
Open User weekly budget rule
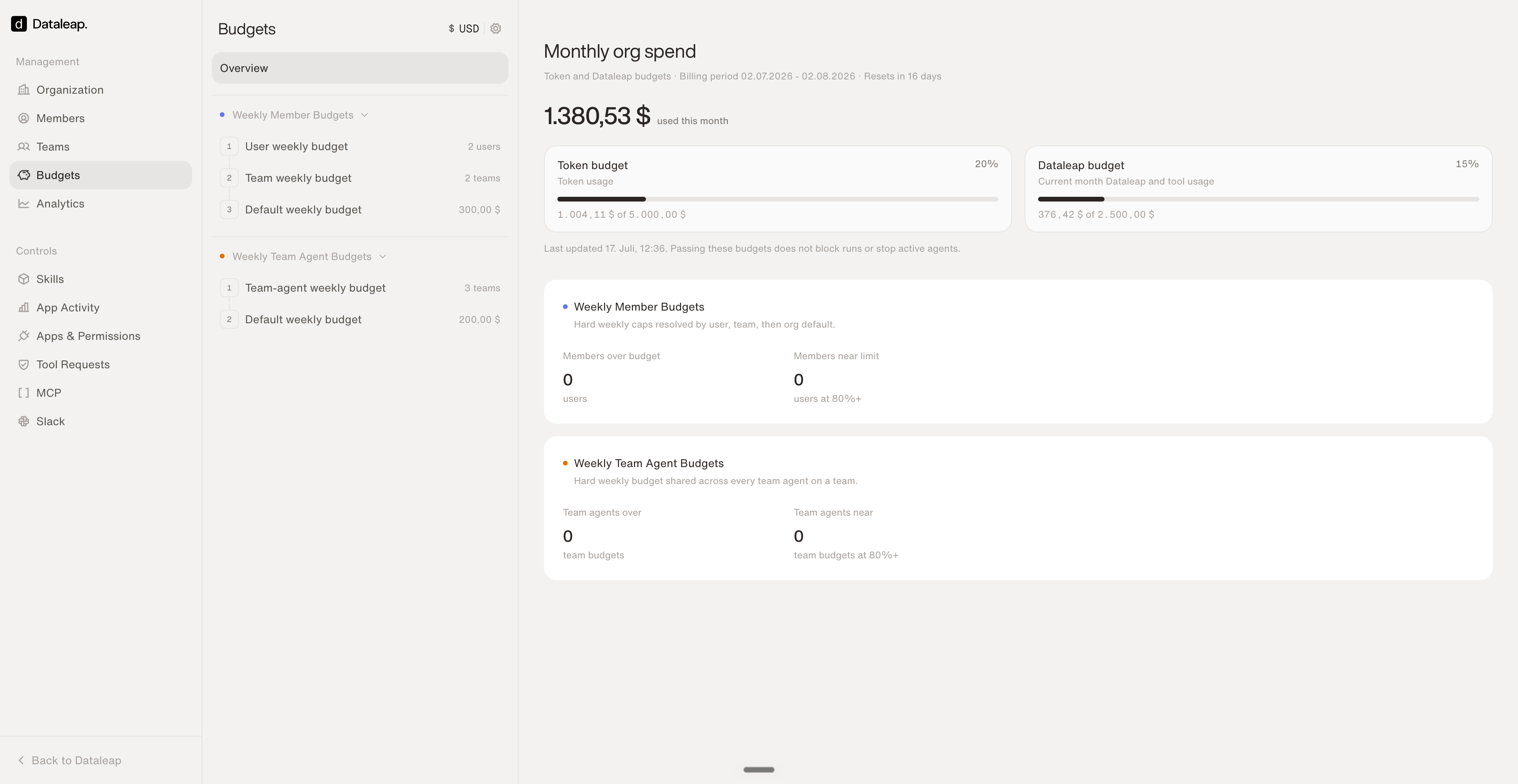(x=360, y=146)
